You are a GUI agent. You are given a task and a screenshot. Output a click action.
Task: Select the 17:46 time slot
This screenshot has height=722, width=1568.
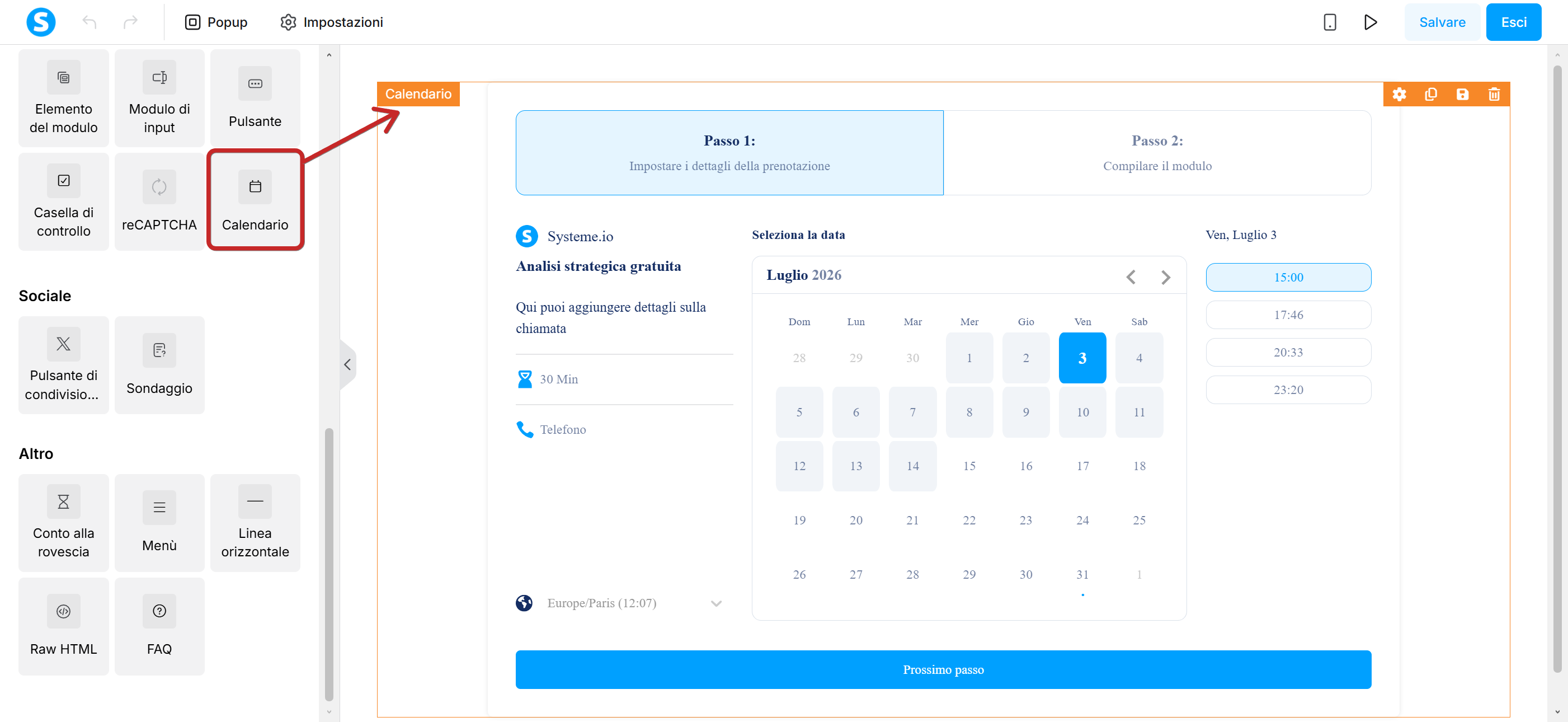pos(1288,315)
